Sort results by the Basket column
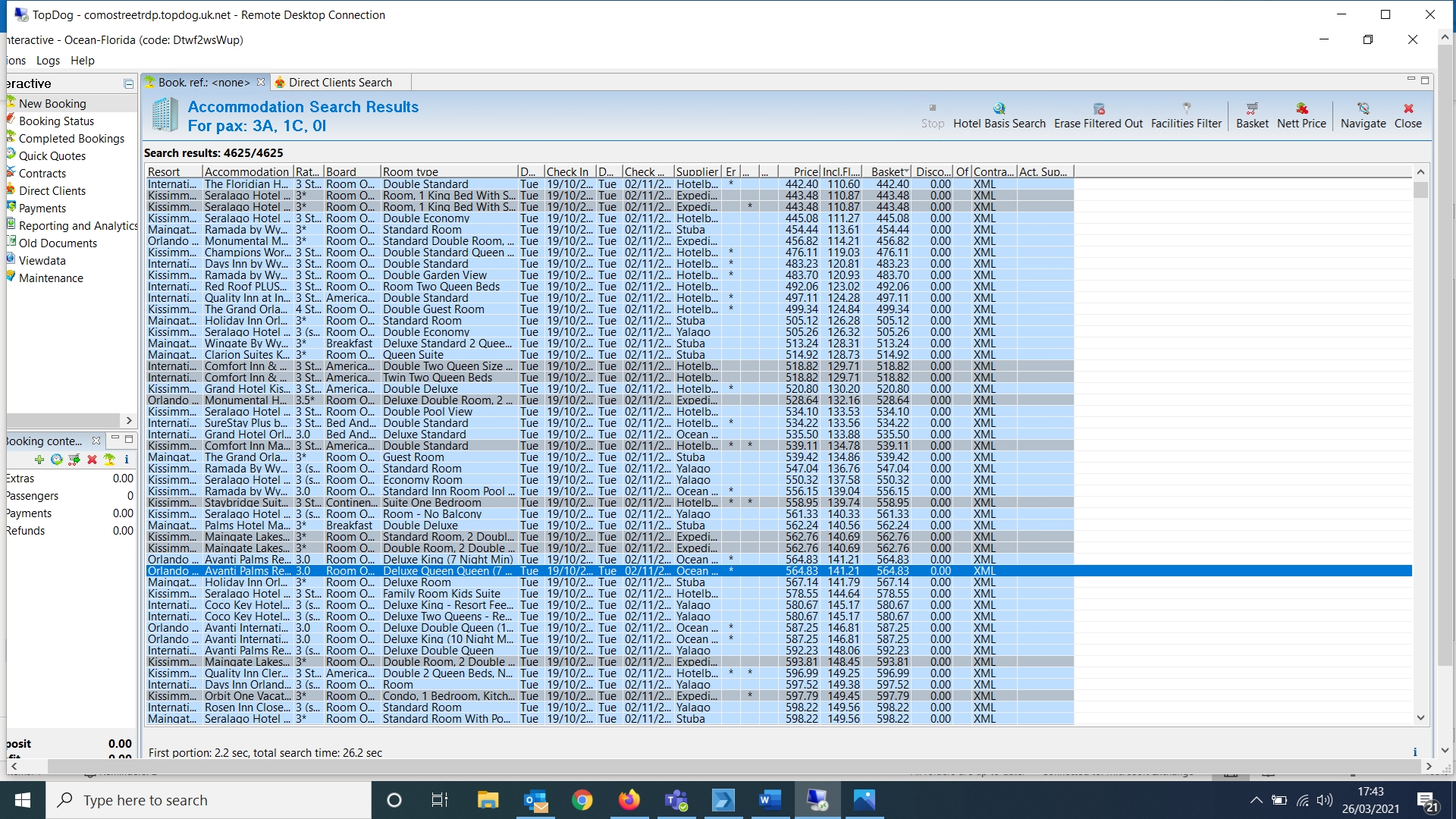Viewport: 1456px width, 819px height. pyautogui.click(x=888, y=172)
